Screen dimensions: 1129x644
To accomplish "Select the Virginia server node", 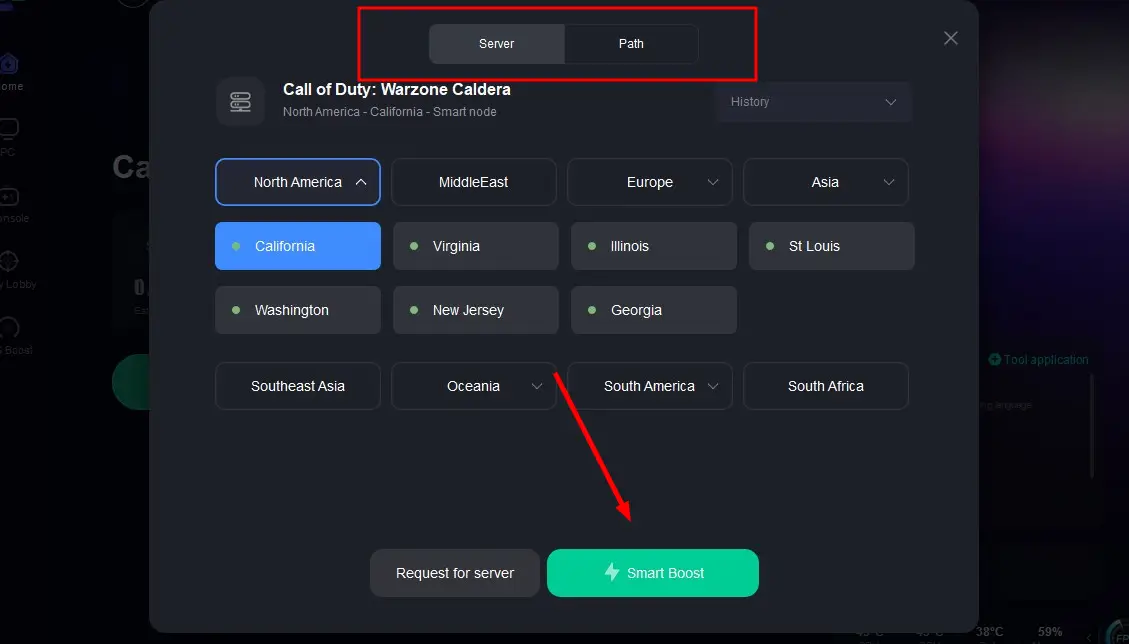I will pyautogui.click(x=475, y=246).
